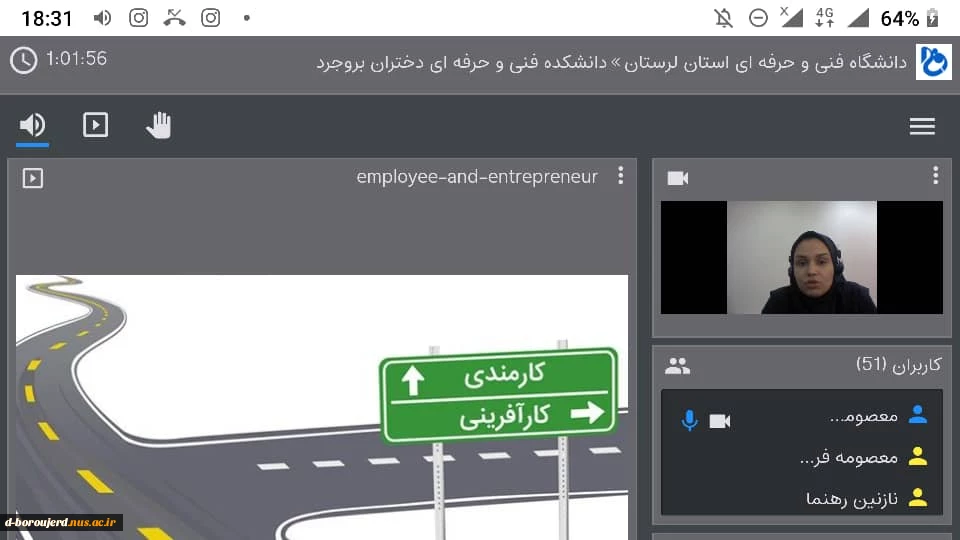Click the employee-and-entrepreneur panel title

click(x=477, y=177)
